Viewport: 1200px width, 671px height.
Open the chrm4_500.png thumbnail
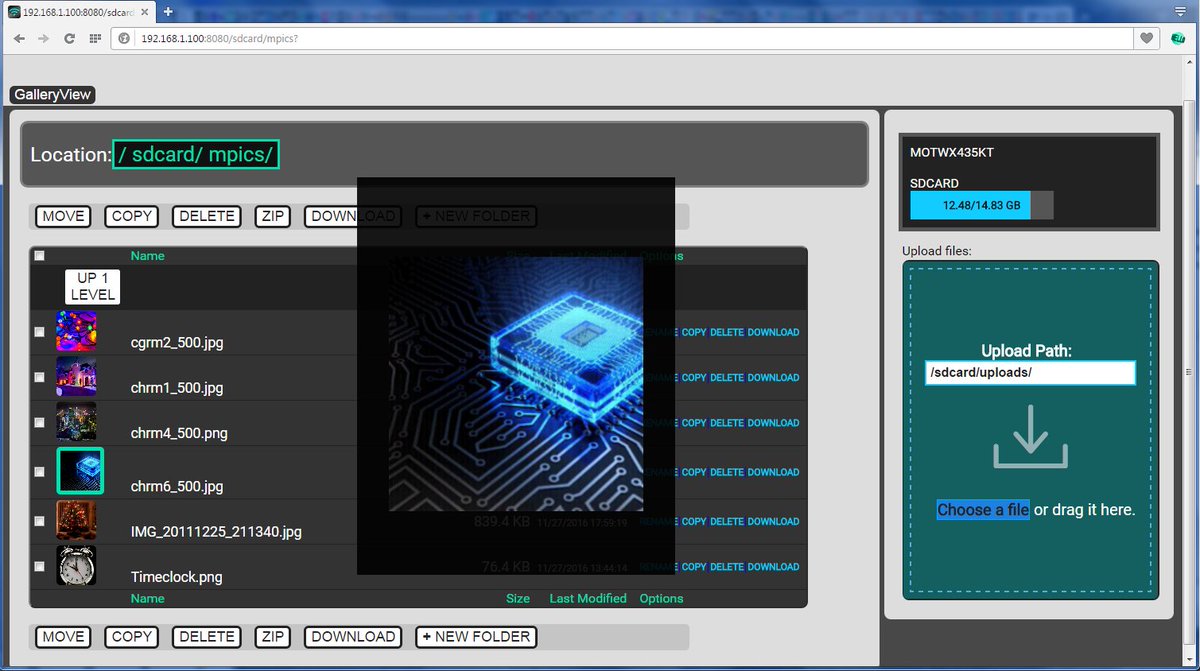point(76,421)
